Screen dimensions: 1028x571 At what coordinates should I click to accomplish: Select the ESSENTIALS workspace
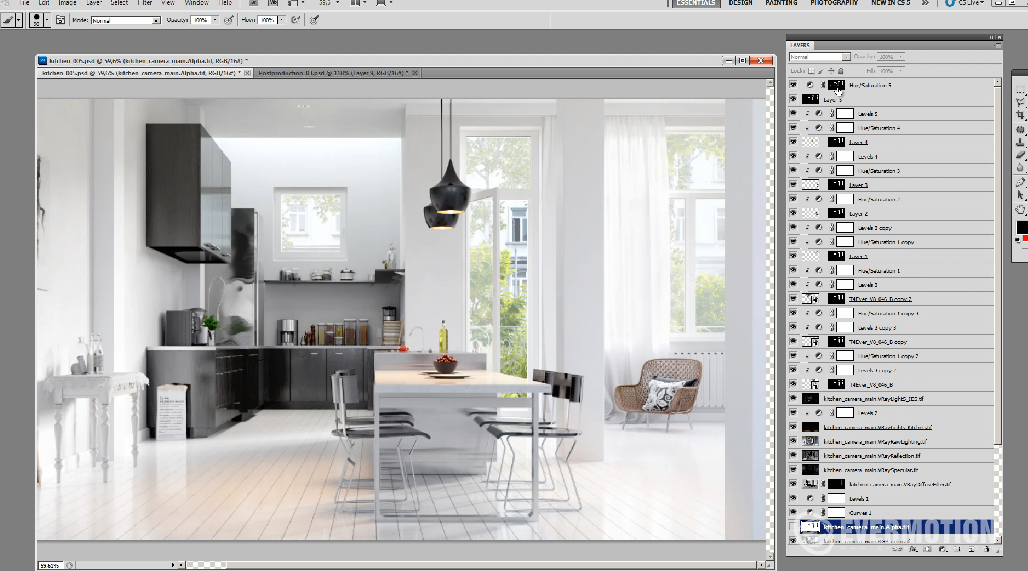(695, 3)
